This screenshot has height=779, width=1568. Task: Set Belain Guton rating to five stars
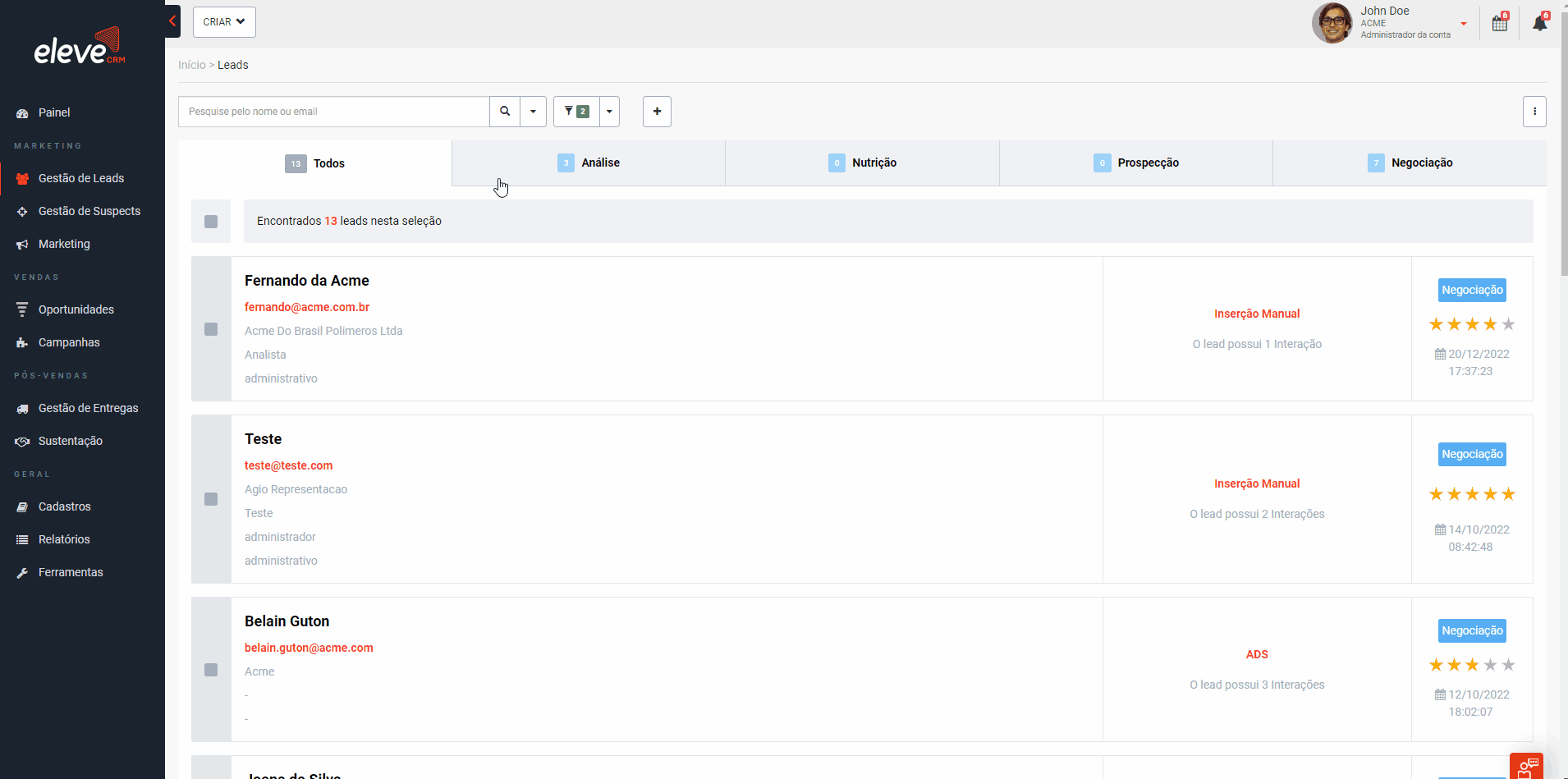[1509, 665]
